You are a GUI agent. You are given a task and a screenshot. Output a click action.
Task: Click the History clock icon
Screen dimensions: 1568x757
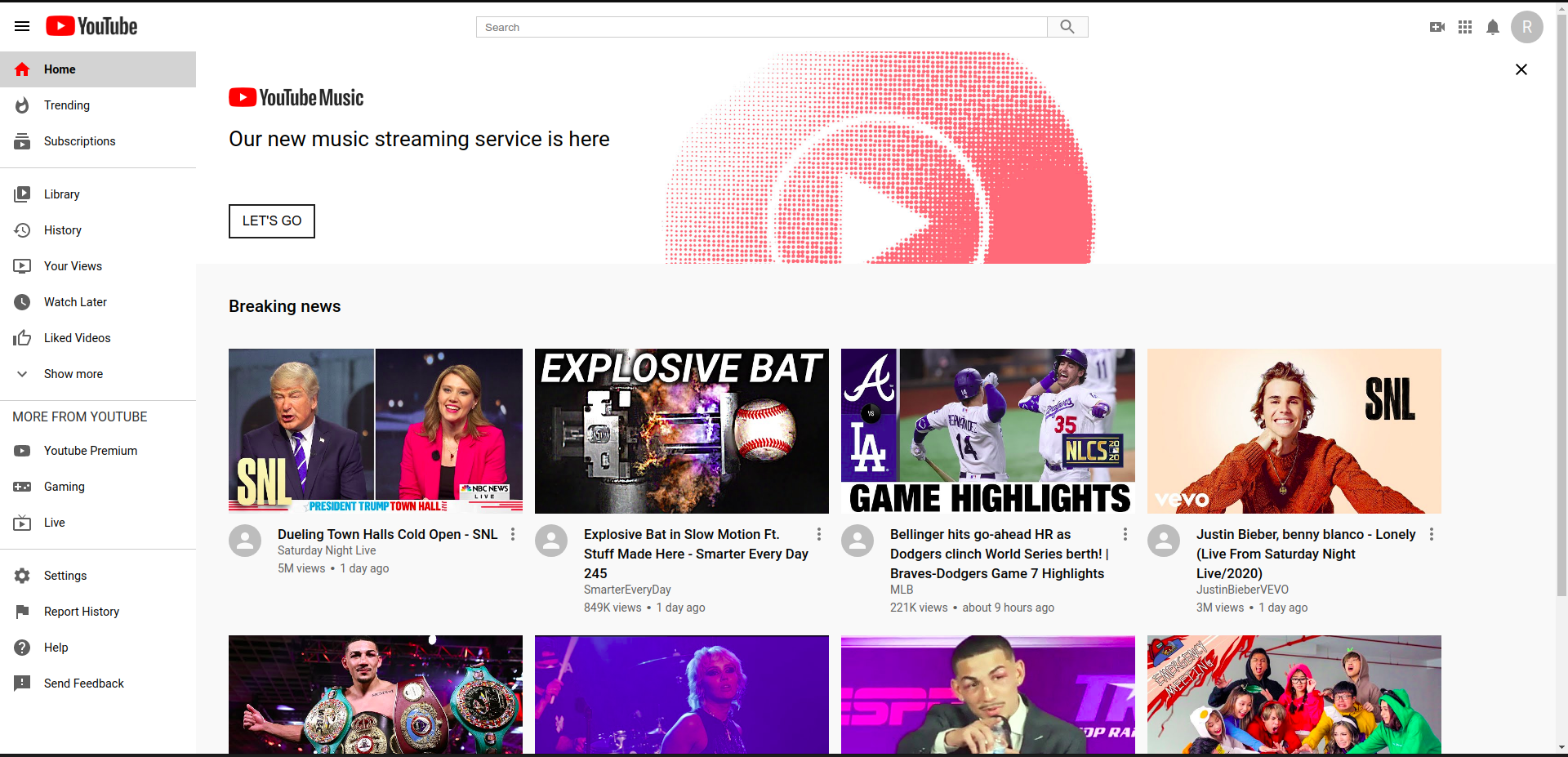[x=22, y=230]
